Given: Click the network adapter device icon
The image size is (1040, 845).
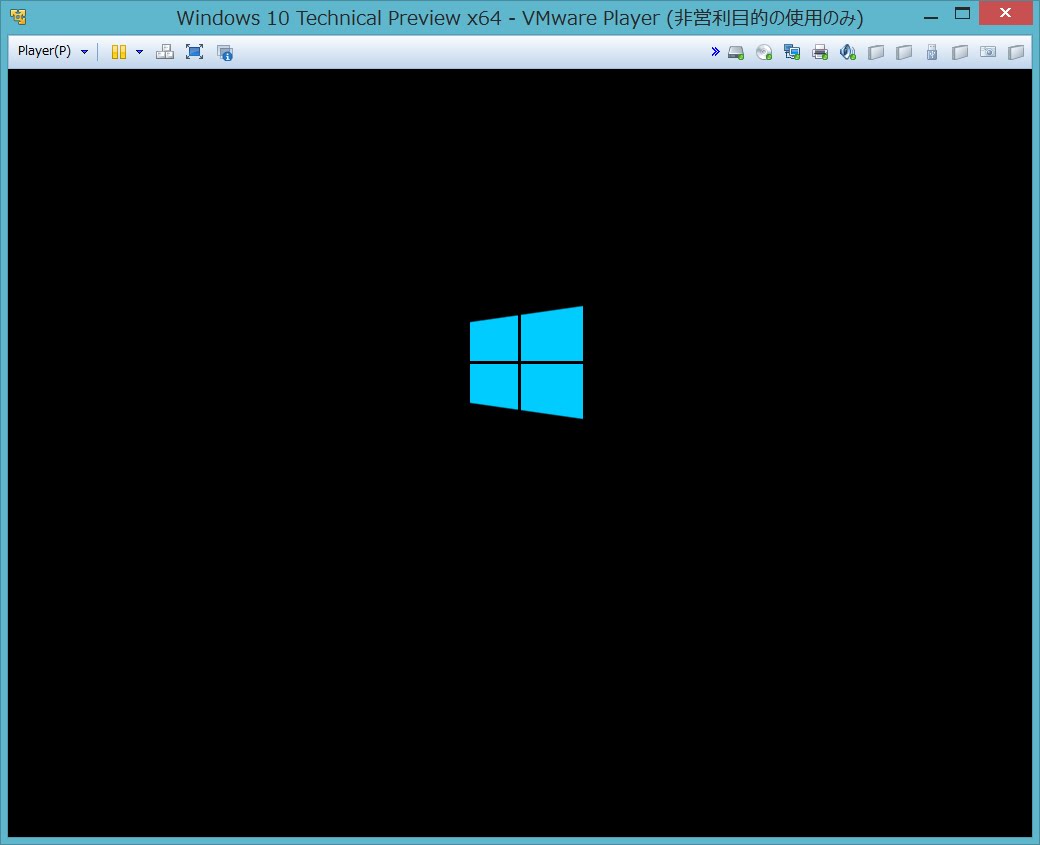Looking at the screenshot, I should pyautogui.click(x=792, y=52).
